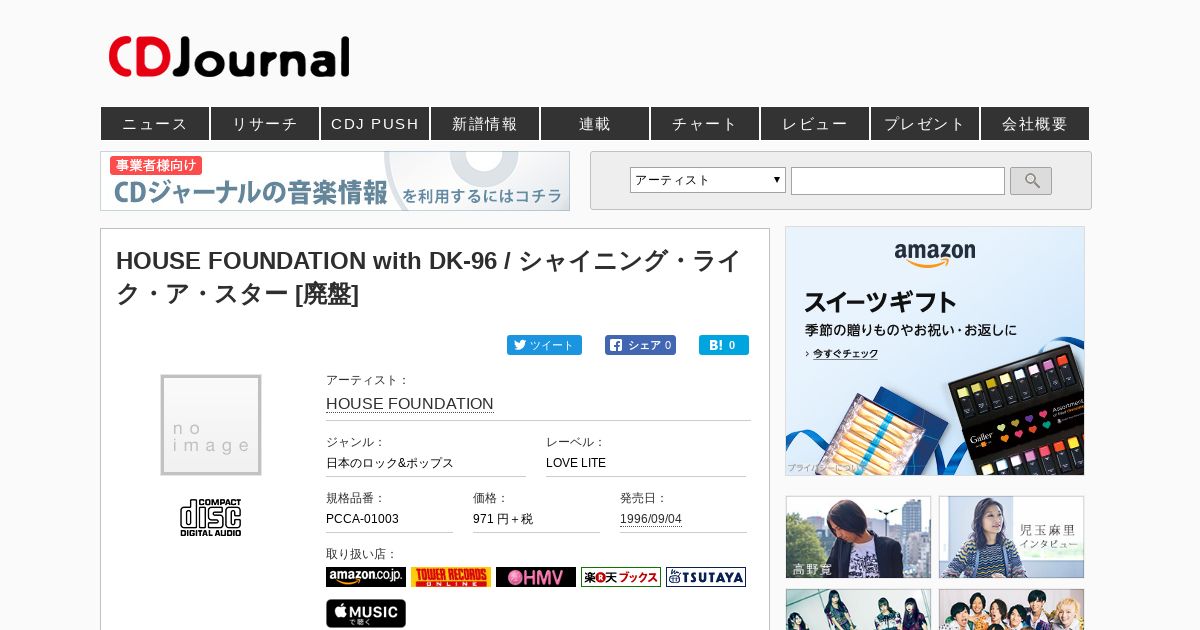This screenshot has height=630, width=1200.
Task: Open the 高野寛 feature thumbnail
Action: coord(858,537)
